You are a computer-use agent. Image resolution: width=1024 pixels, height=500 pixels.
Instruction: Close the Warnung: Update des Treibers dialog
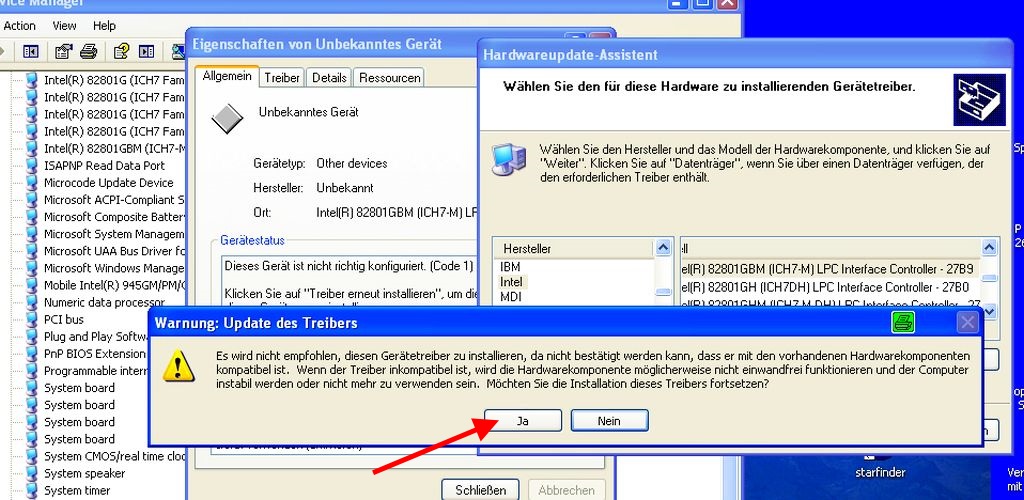[x=967, y=322]
